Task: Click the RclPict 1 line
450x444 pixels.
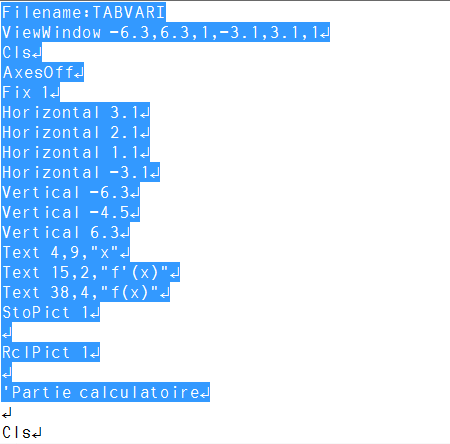Action: click(51, 352)
